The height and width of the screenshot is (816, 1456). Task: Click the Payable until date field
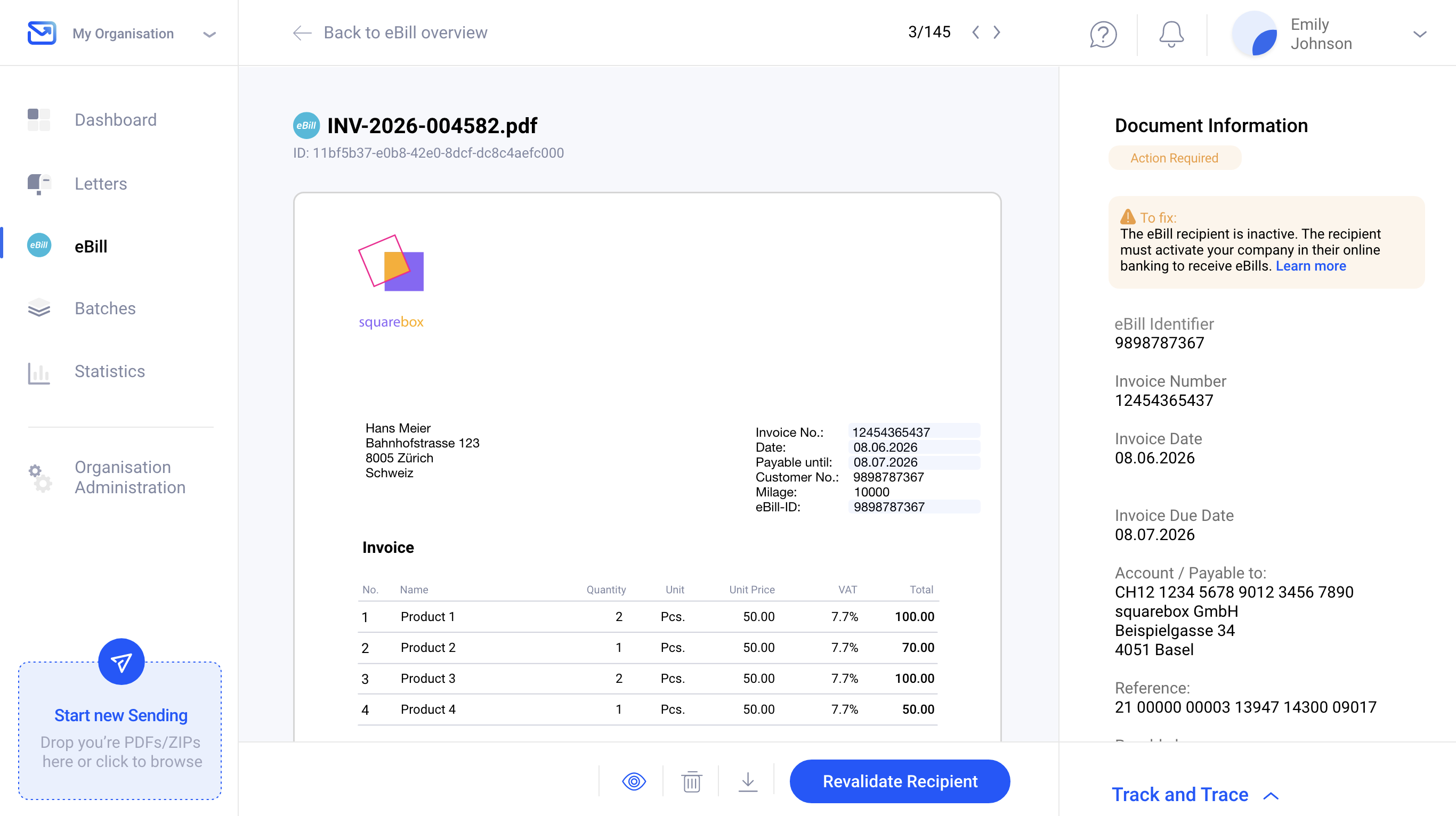pyautogui.click(x=914, y=462)
